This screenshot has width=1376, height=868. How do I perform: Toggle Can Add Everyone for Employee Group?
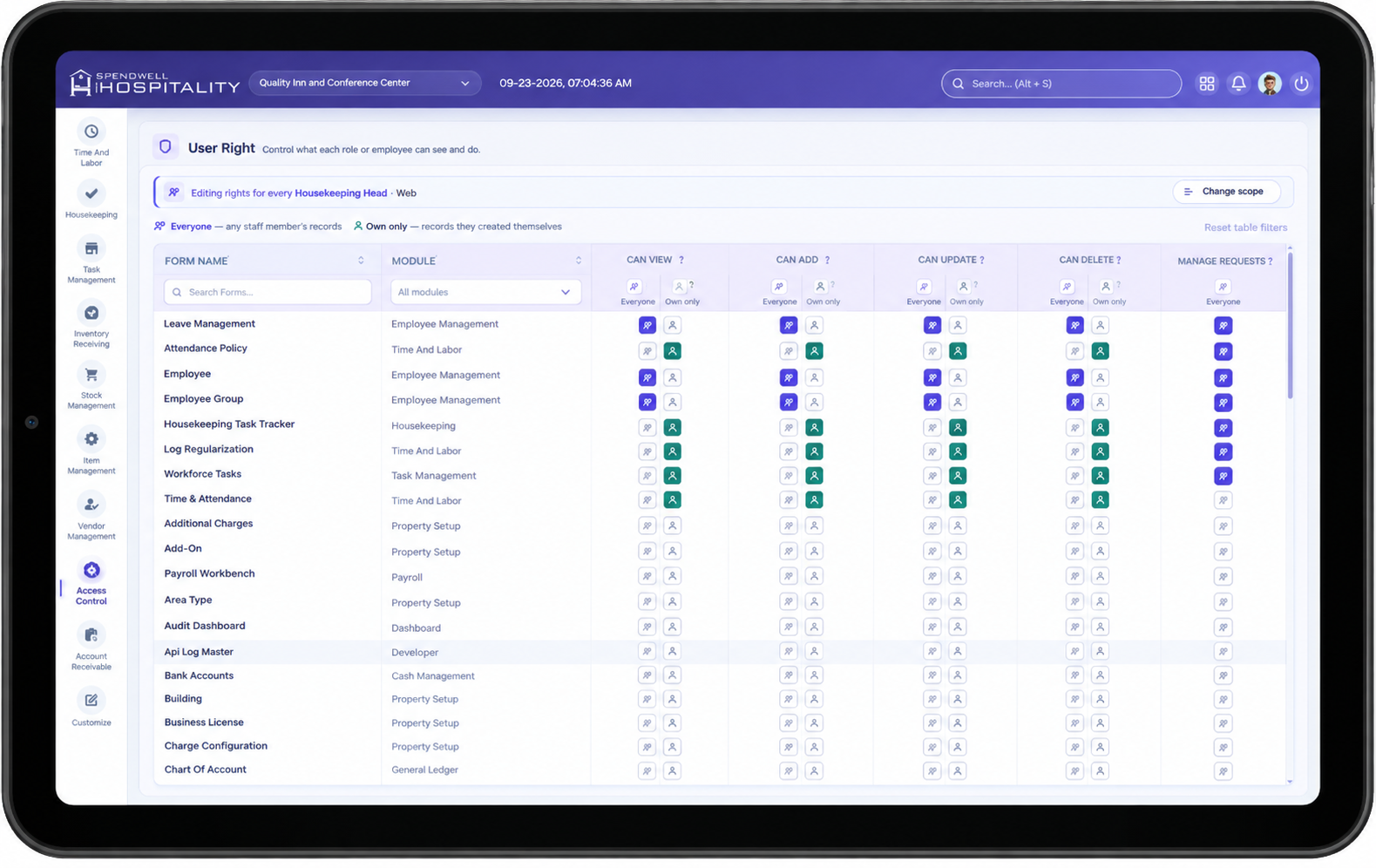click(x=789, y=403)
